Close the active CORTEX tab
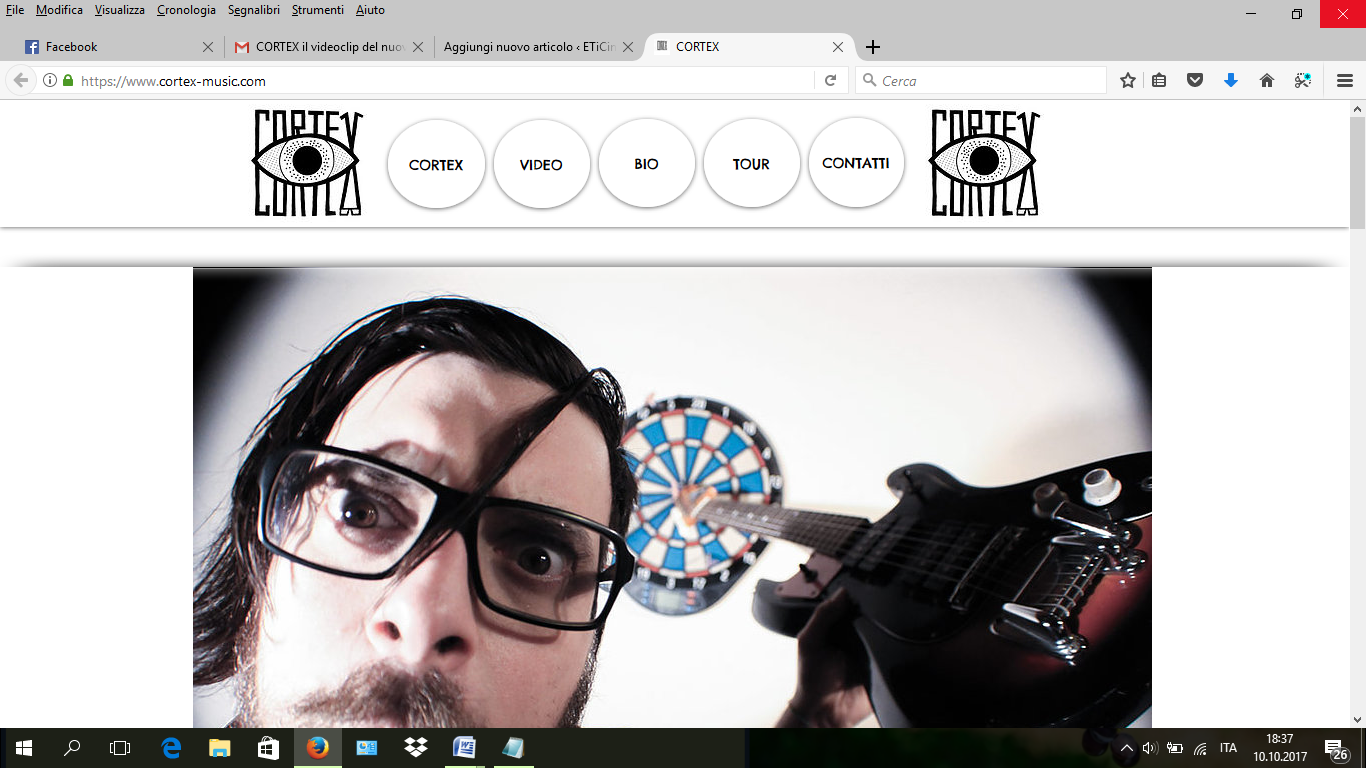 tap(838, 47)
